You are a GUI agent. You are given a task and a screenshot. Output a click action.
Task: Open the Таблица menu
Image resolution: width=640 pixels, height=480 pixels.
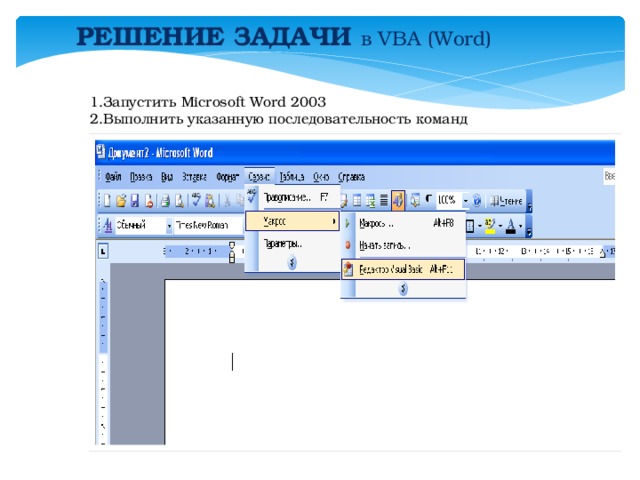click(x=292, y=177)
